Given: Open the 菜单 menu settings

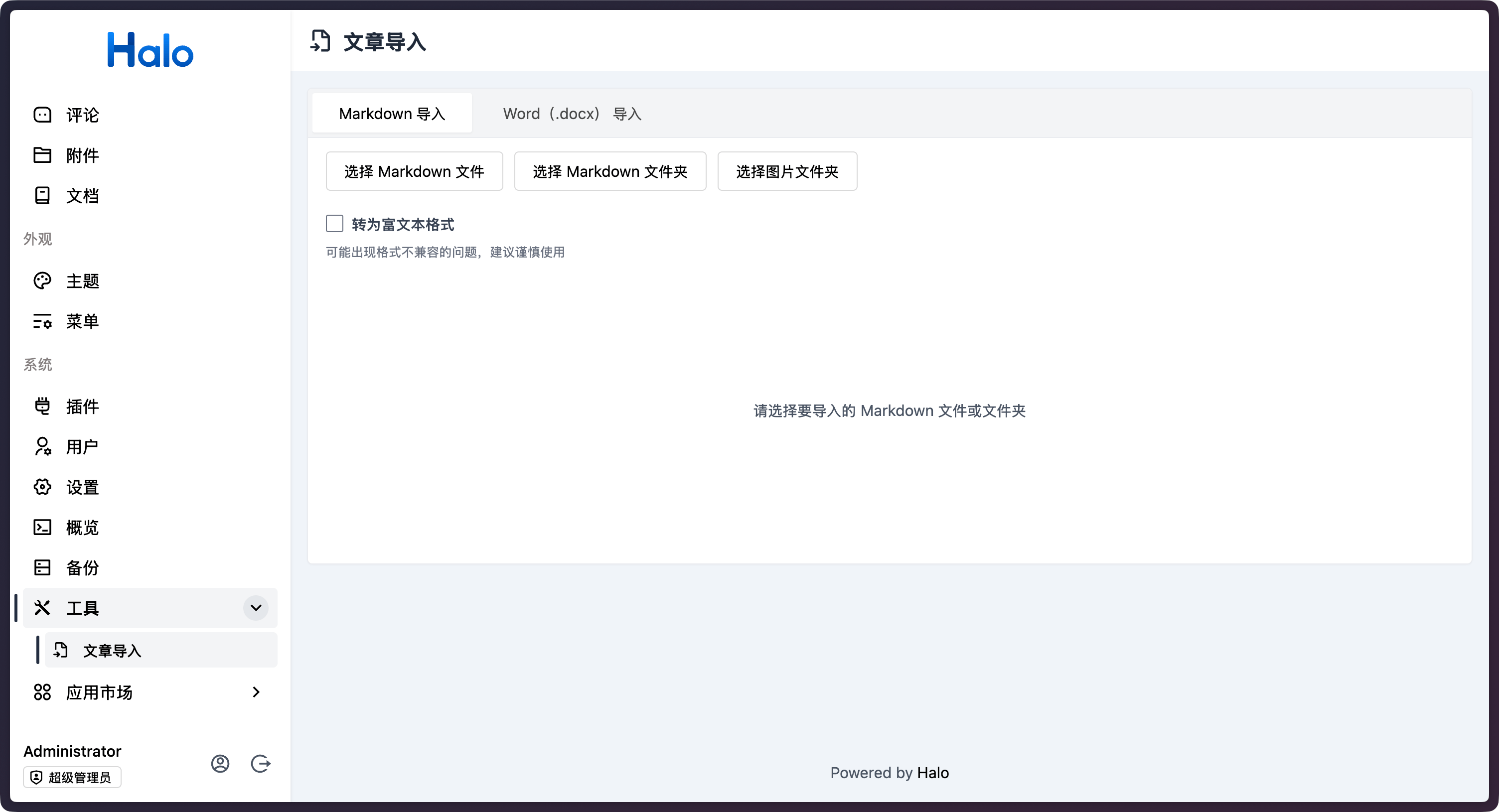Looking at the screenshot, I should (x=82, y=322).
